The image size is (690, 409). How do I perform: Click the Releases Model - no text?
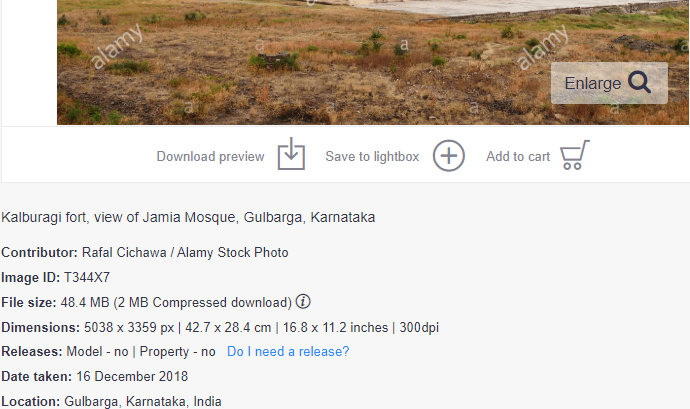pyautogui.click(x=97, y=352)
